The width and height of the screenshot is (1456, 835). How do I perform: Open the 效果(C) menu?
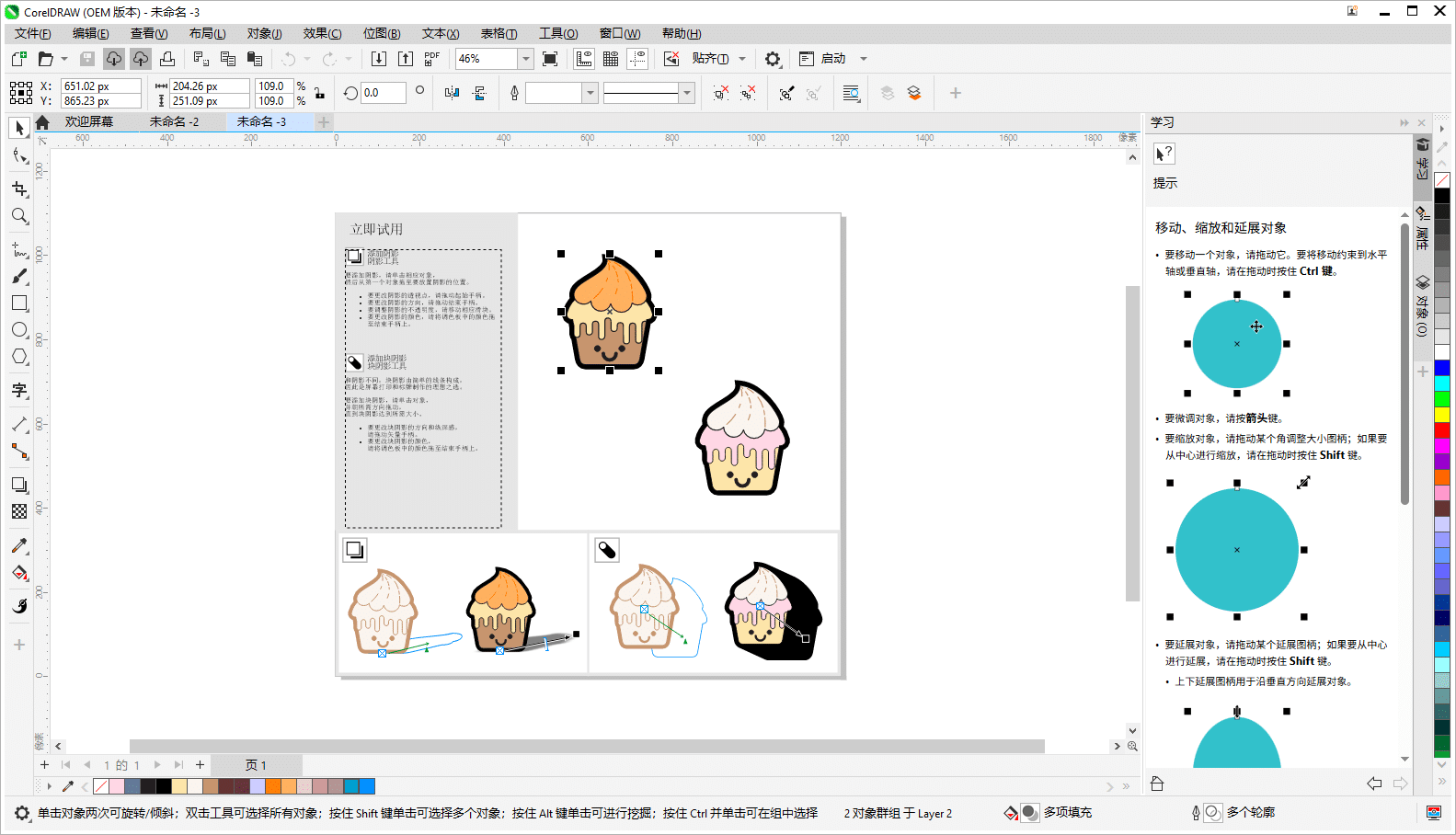click(322, 33)
